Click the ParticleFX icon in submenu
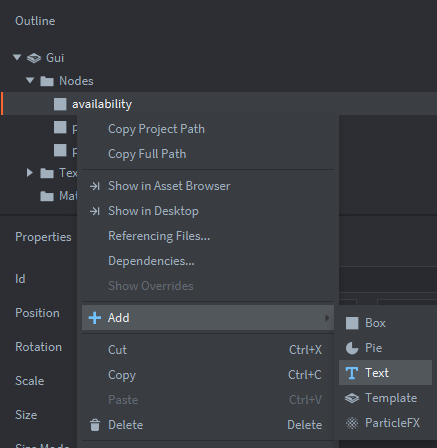 pyautogui.click(x=352, y=423)
